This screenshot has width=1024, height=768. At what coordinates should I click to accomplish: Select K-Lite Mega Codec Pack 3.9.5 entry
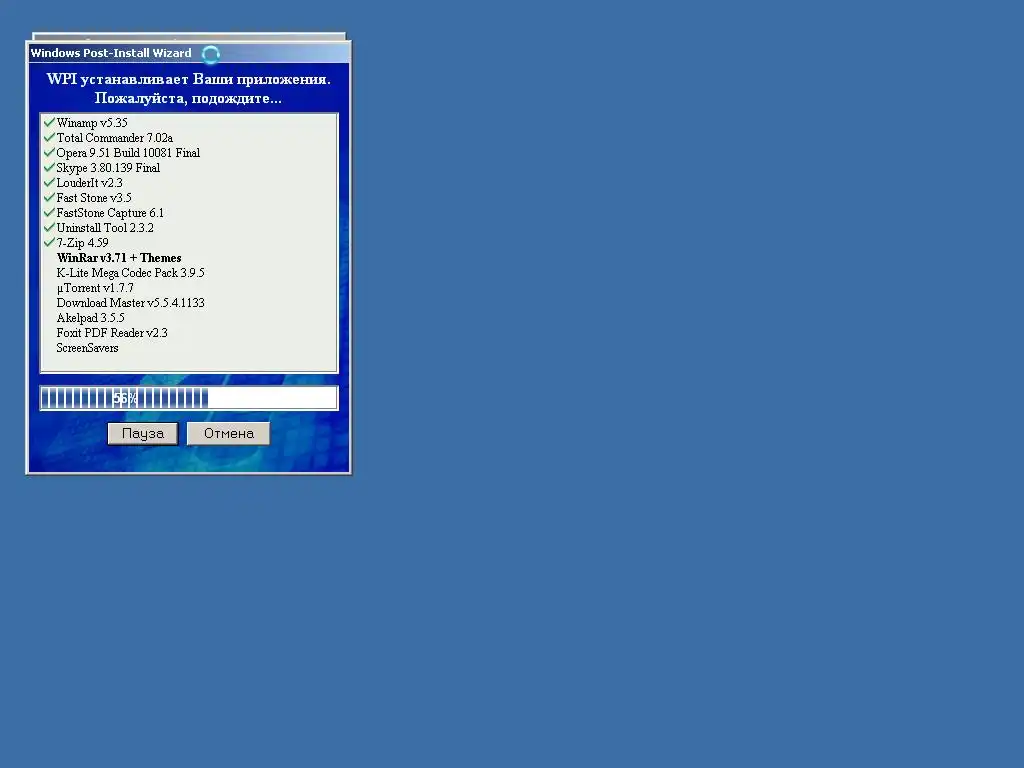pyautogui.click(x=131, y=273)
